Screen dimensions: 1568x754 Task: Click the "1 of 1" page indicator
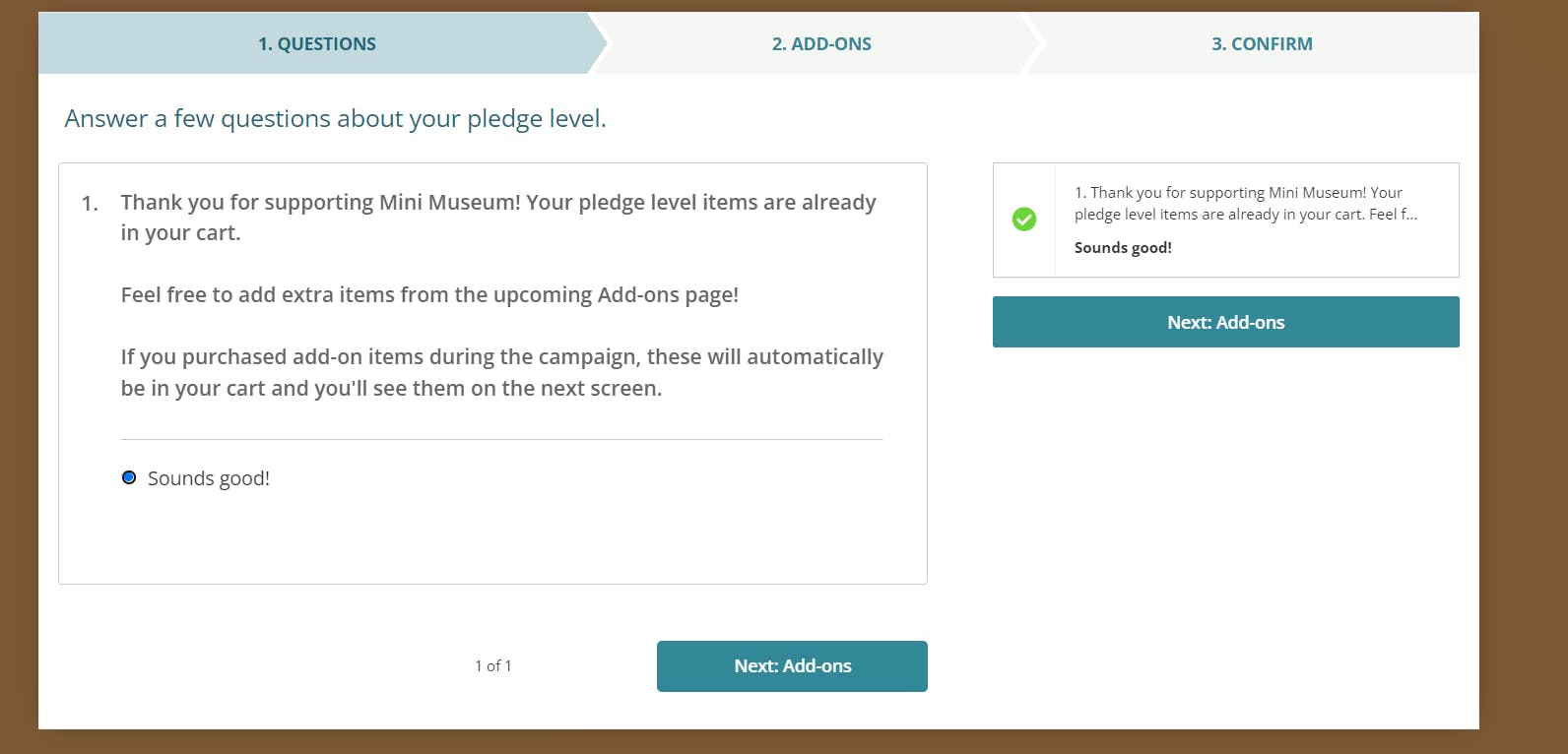click(x=493, y=666)
